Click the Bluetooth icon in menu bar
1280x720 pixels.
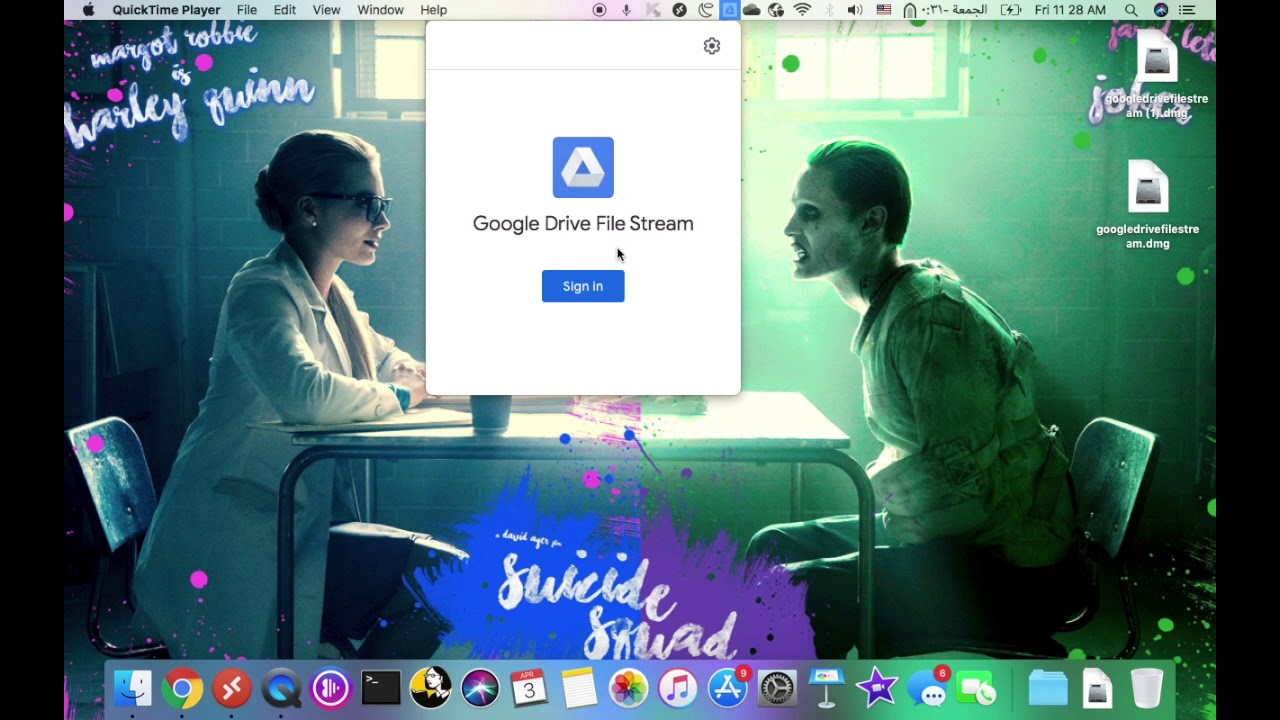(829, 10)
